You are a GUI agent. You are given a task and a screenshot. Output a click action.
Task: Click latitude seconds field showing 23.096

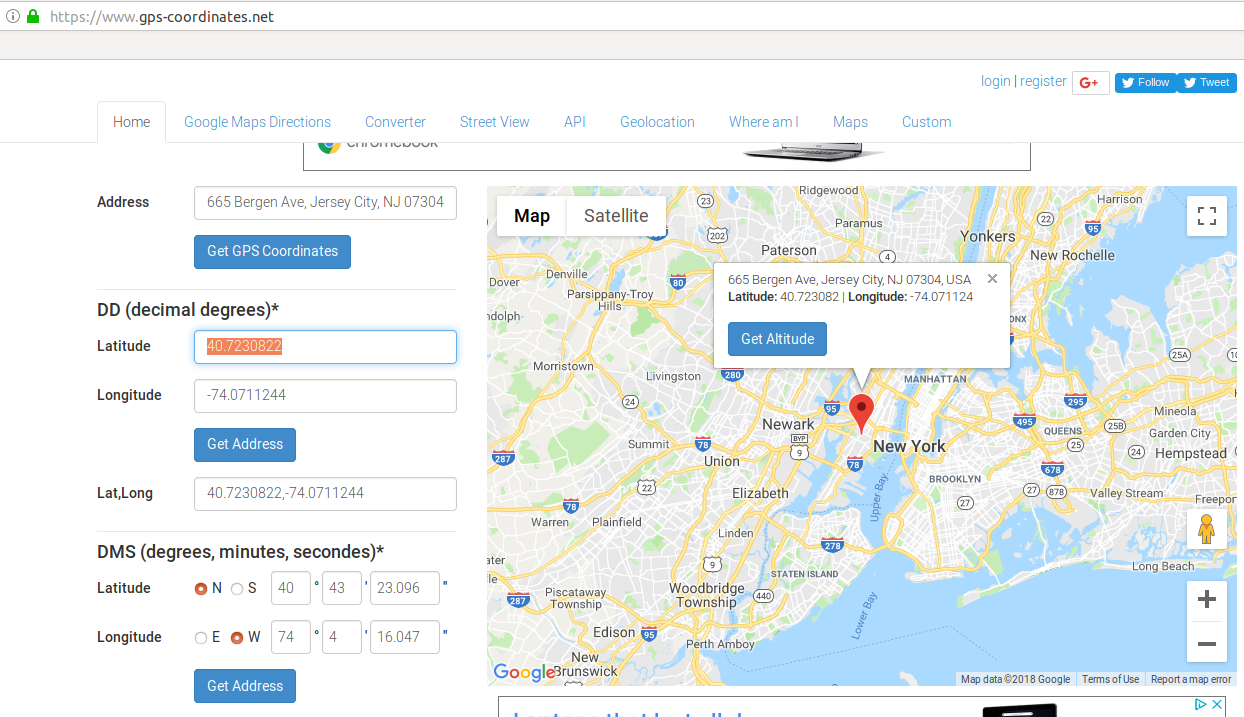(405, 588)
